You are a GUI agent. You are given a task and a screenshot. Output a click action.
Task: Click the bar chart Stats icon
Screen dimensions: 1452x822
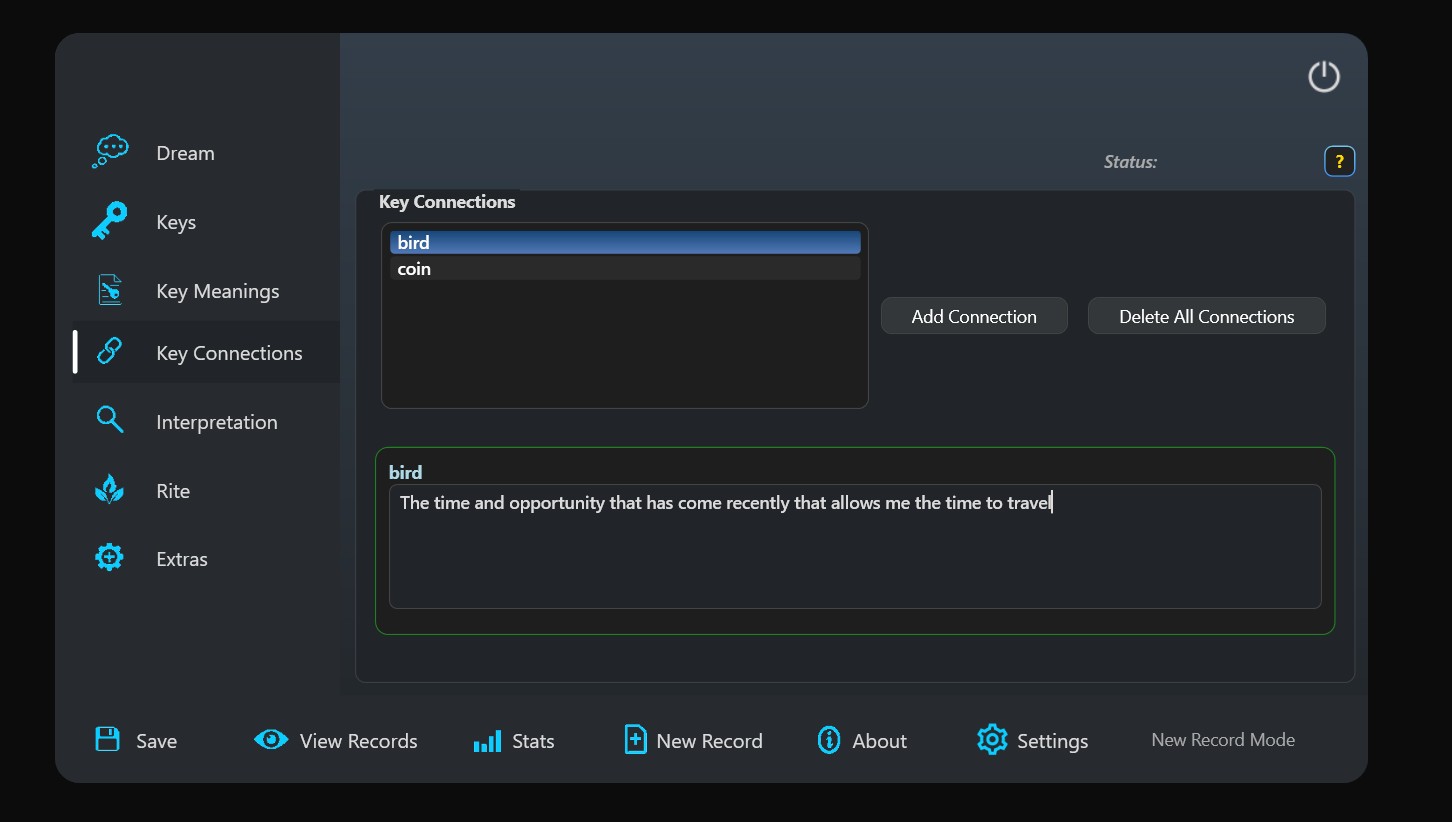[487, 741]
